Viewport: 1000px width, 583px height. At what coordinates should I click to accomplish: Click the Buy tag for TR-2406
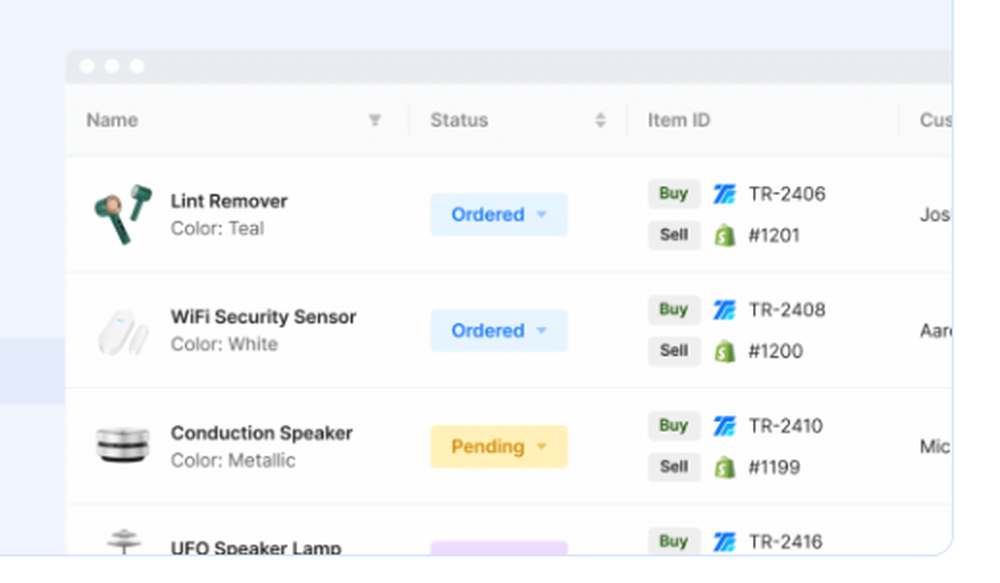tap(673, 194)
